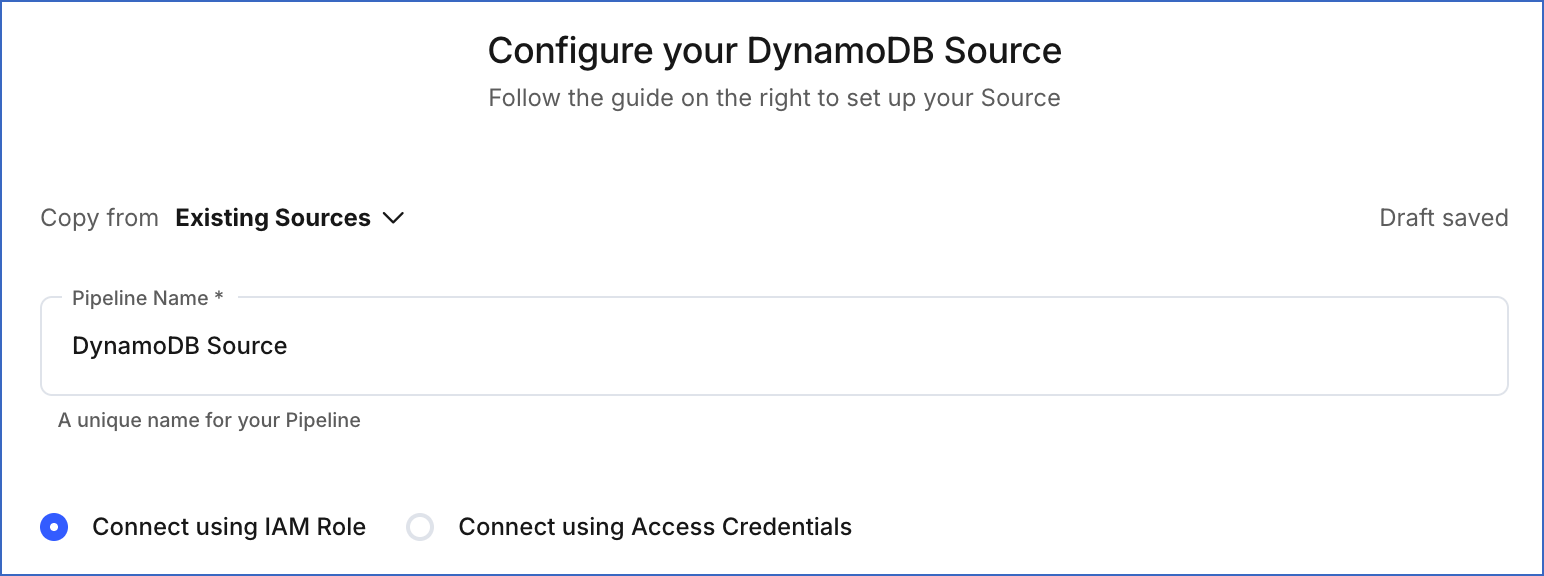The image size is (1544, 576).
Task: Click the Copy from text
Action: [99, 217]
